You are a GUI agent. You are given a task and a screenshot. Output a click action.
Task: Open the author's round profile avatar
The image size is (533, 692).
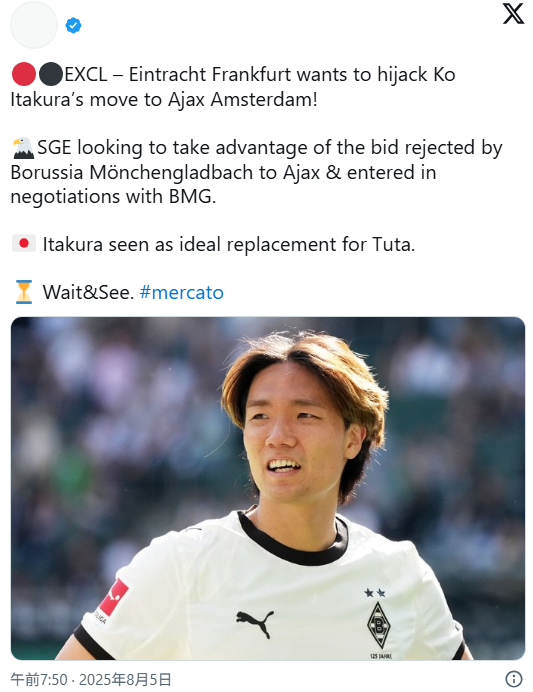(34, 25)
